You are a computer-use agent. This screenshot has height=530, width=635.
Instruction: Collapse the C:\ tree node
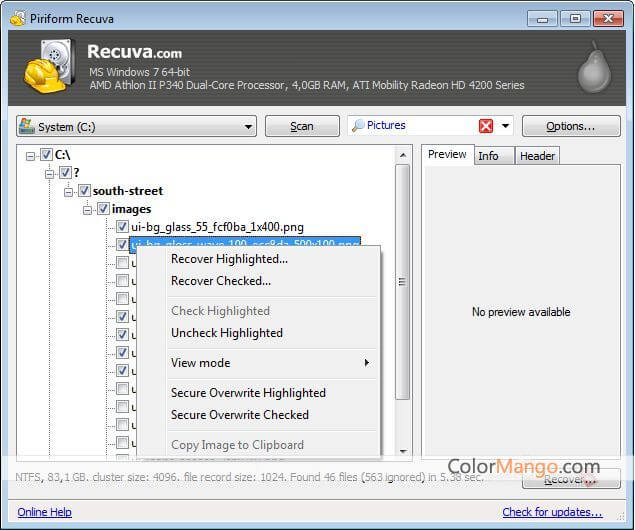(x=31, y=155)
